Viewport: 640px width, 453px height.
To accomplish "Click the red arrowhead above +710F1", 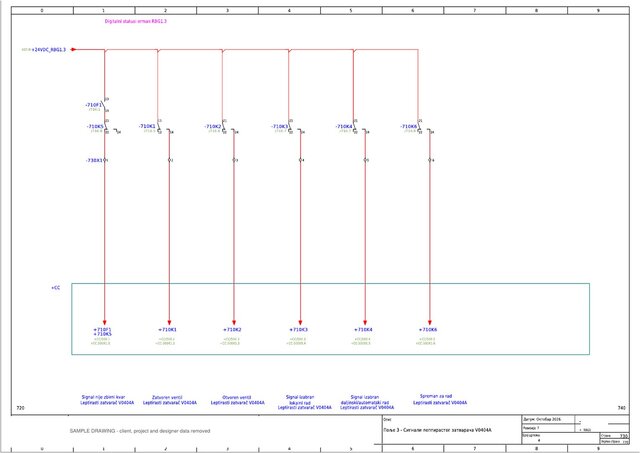I will click(104, 322).
